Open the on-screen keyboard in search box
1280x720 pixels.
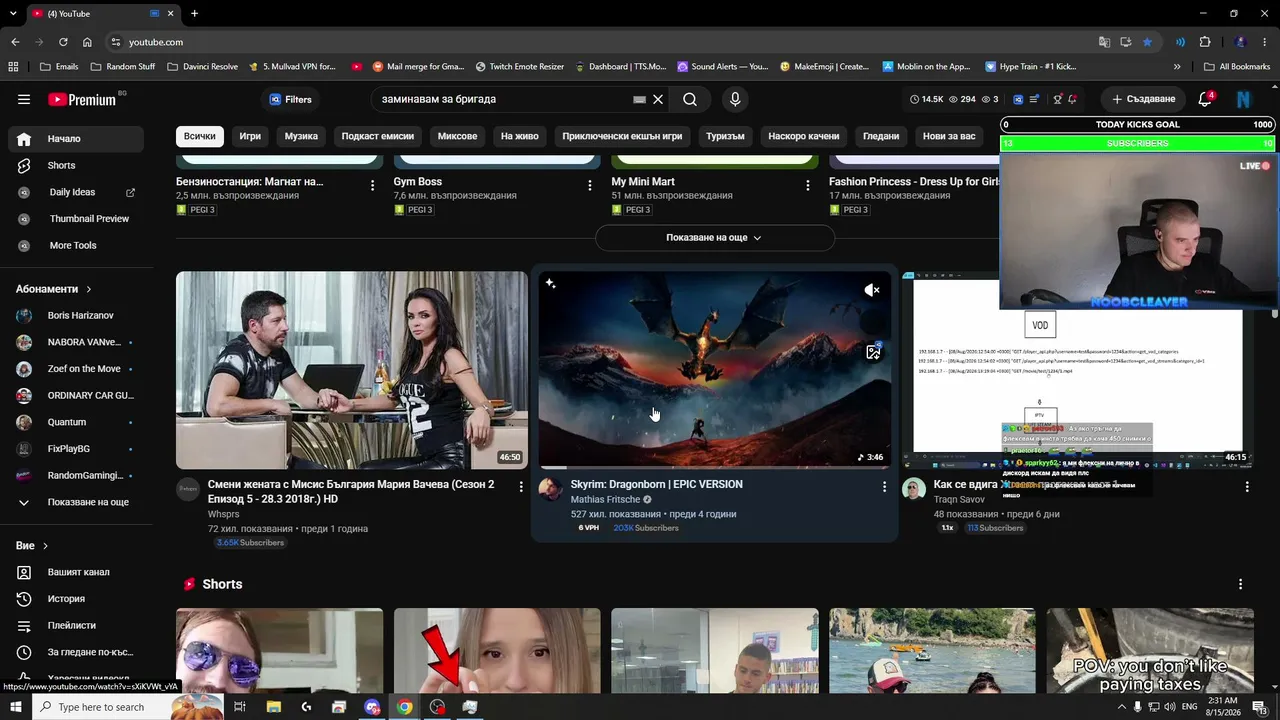tap(640, 99)
